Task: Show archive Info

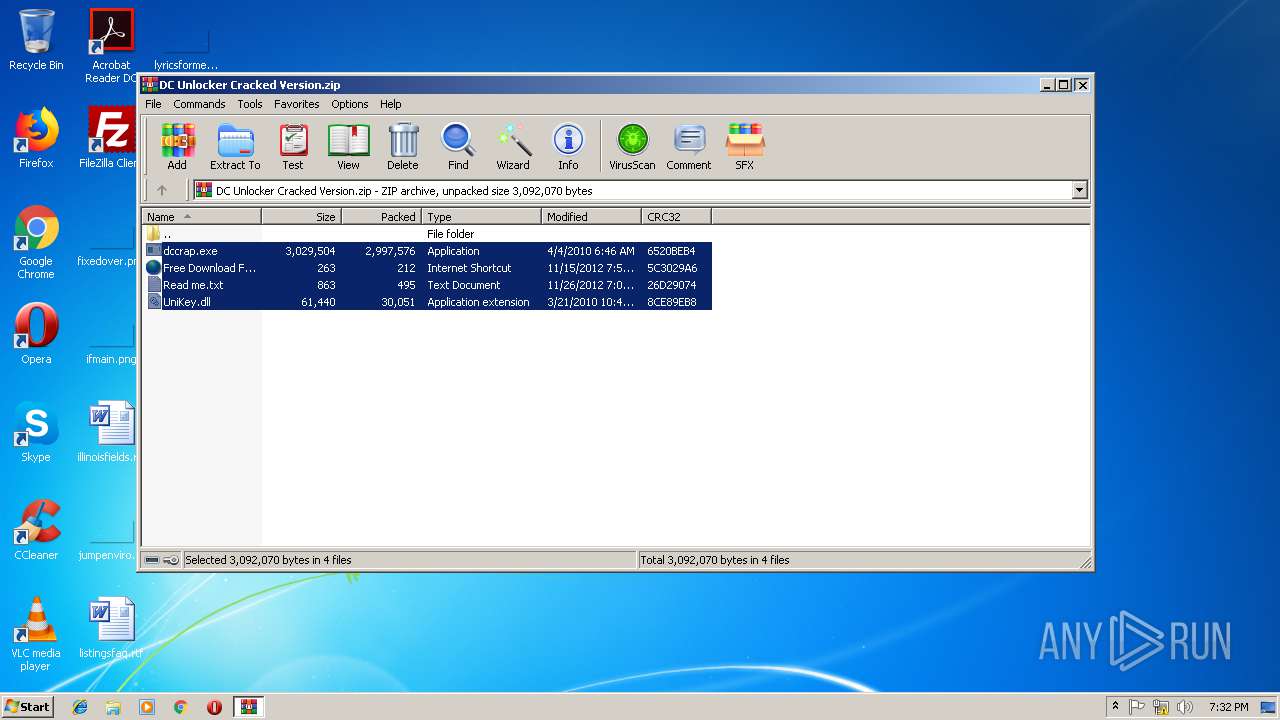Action: coord(568,147)
